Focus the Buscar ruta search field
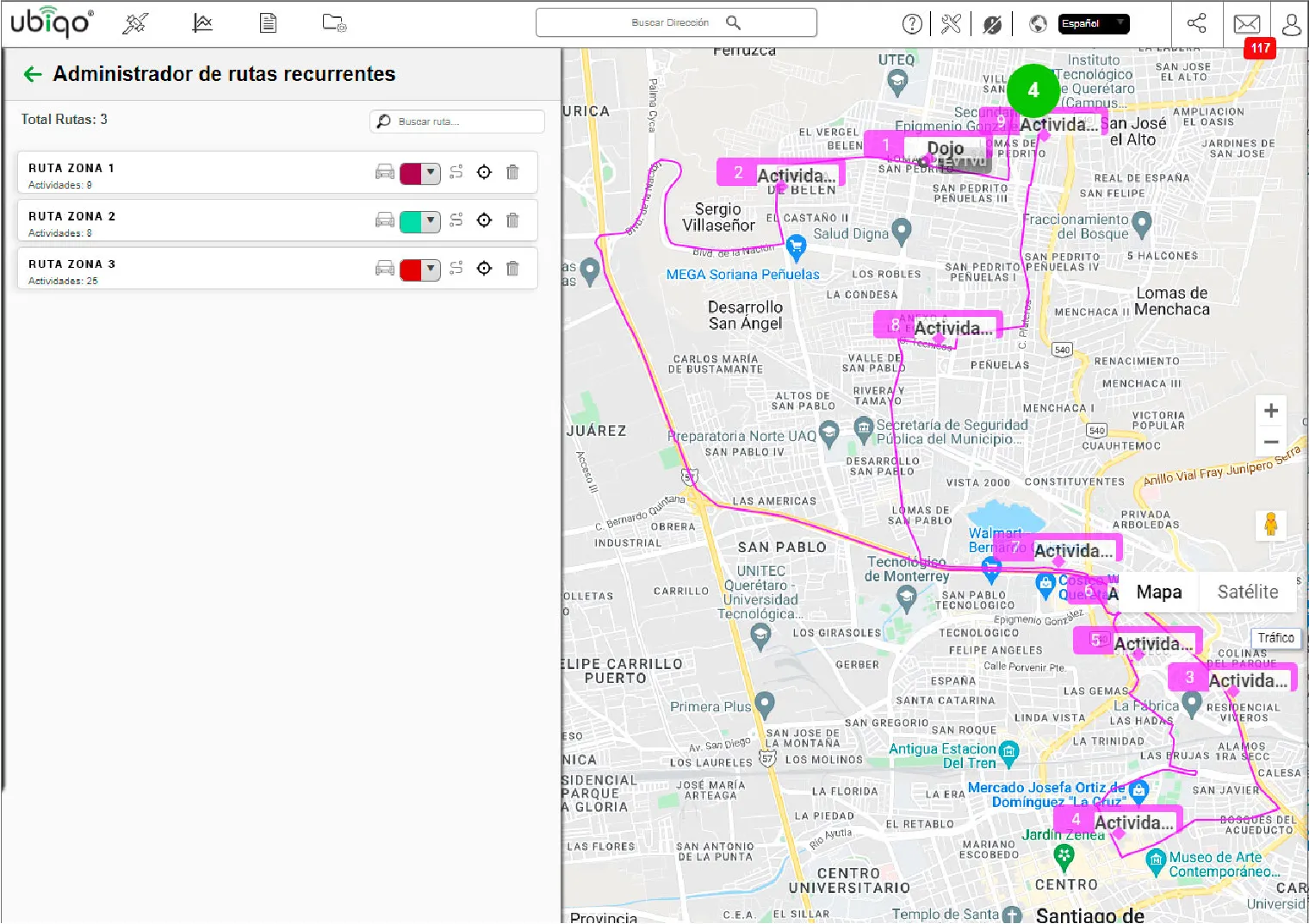 [x=457, y=121]
